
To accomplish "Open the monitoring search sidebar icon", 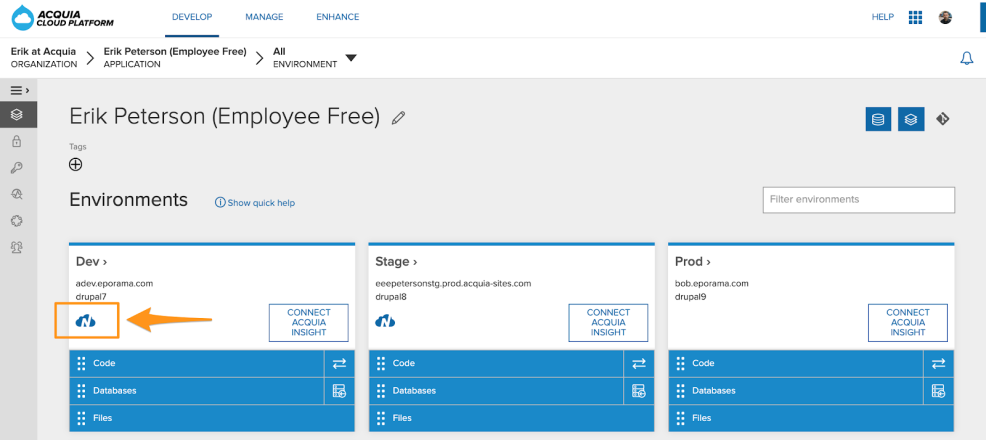I will pos(17,194).
